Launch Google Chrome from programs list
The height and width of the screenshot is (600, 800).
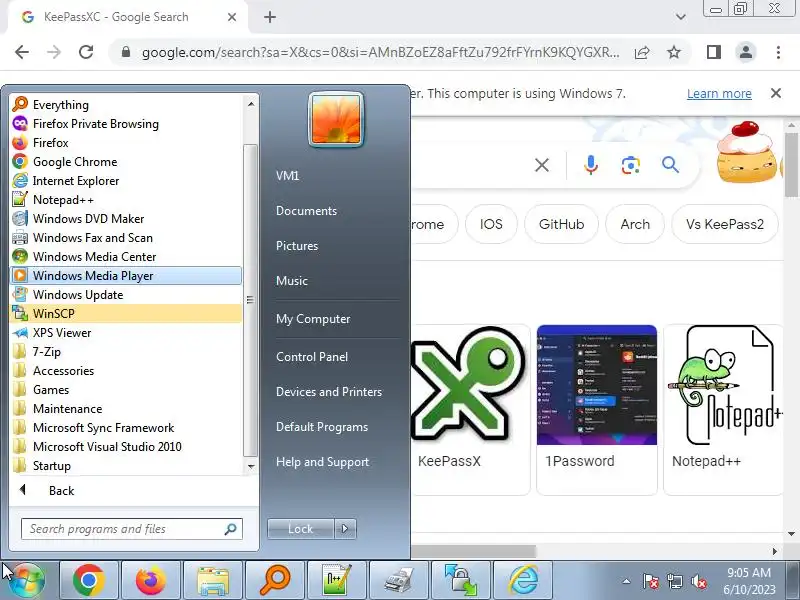coord(126,162)
